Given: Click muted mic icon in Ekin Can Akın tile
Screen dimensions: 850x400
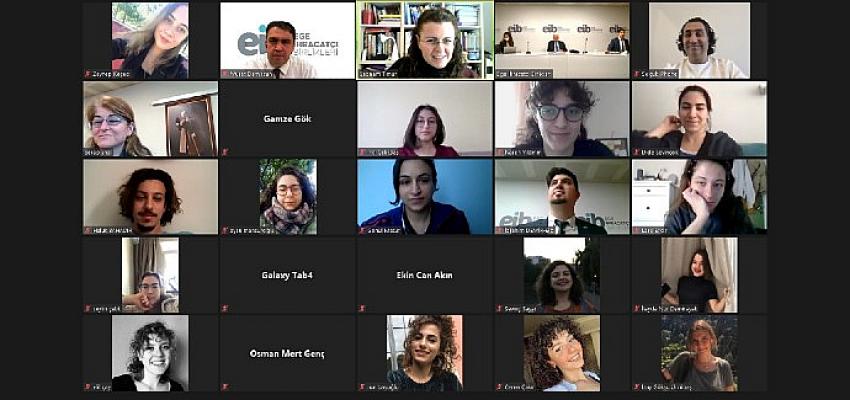Looking at the screenshot, I should 362,308.
